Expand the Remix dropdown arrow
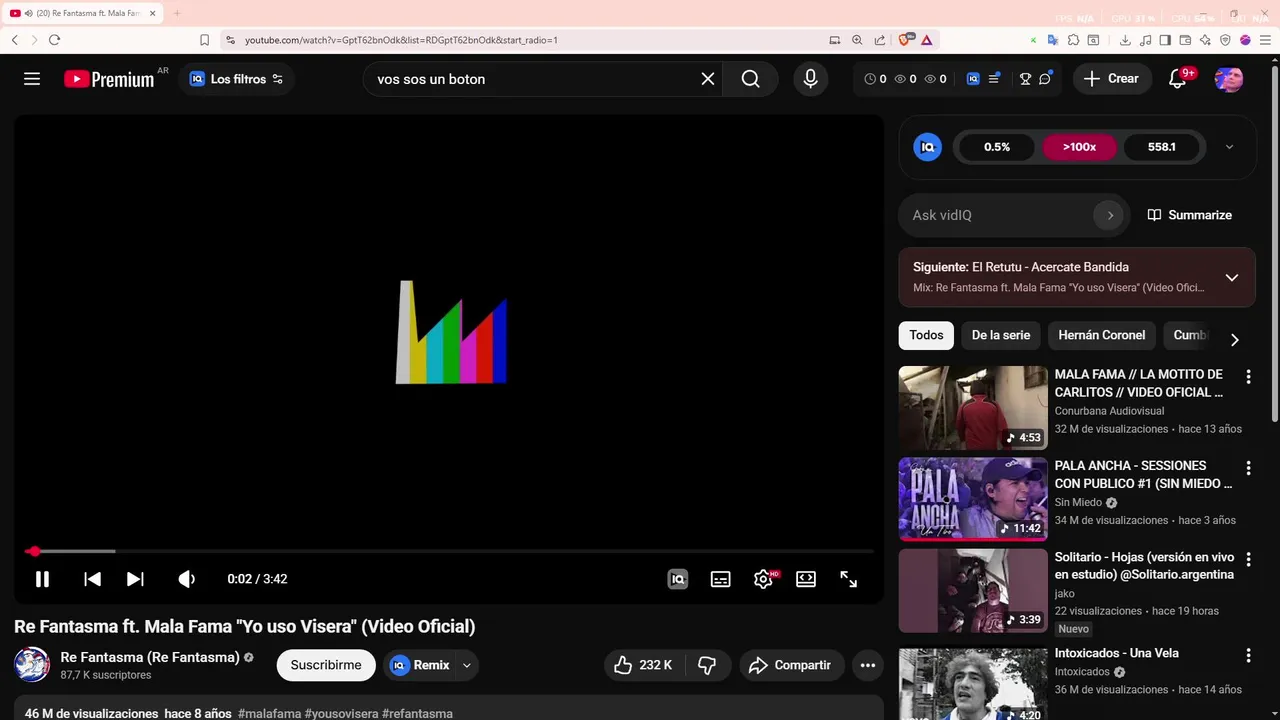The width and height of the screenshot is (1280, 720). pos(466,665)
